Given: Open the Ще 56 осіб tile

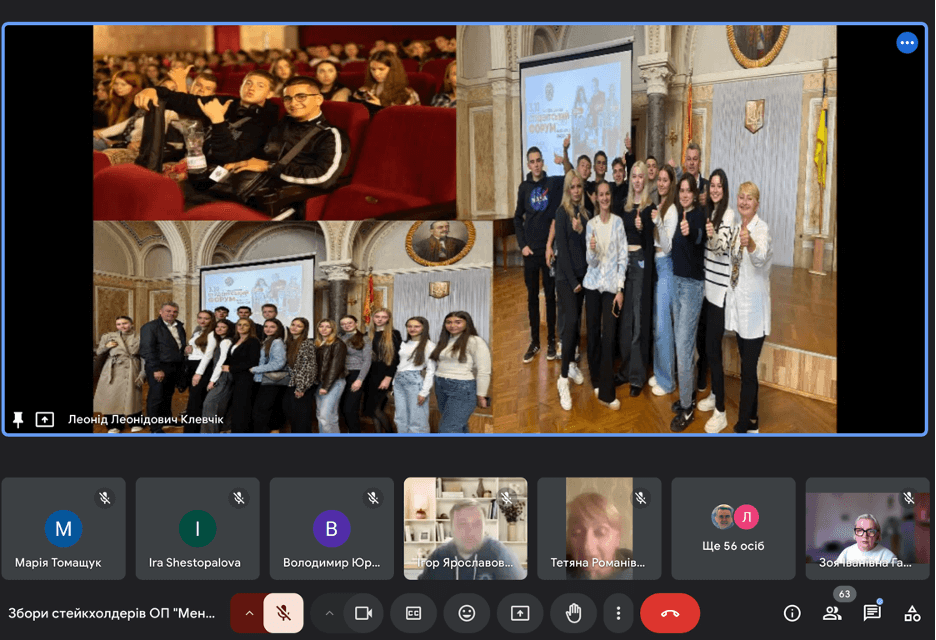Looking at the screenshot, I should 733,528.
